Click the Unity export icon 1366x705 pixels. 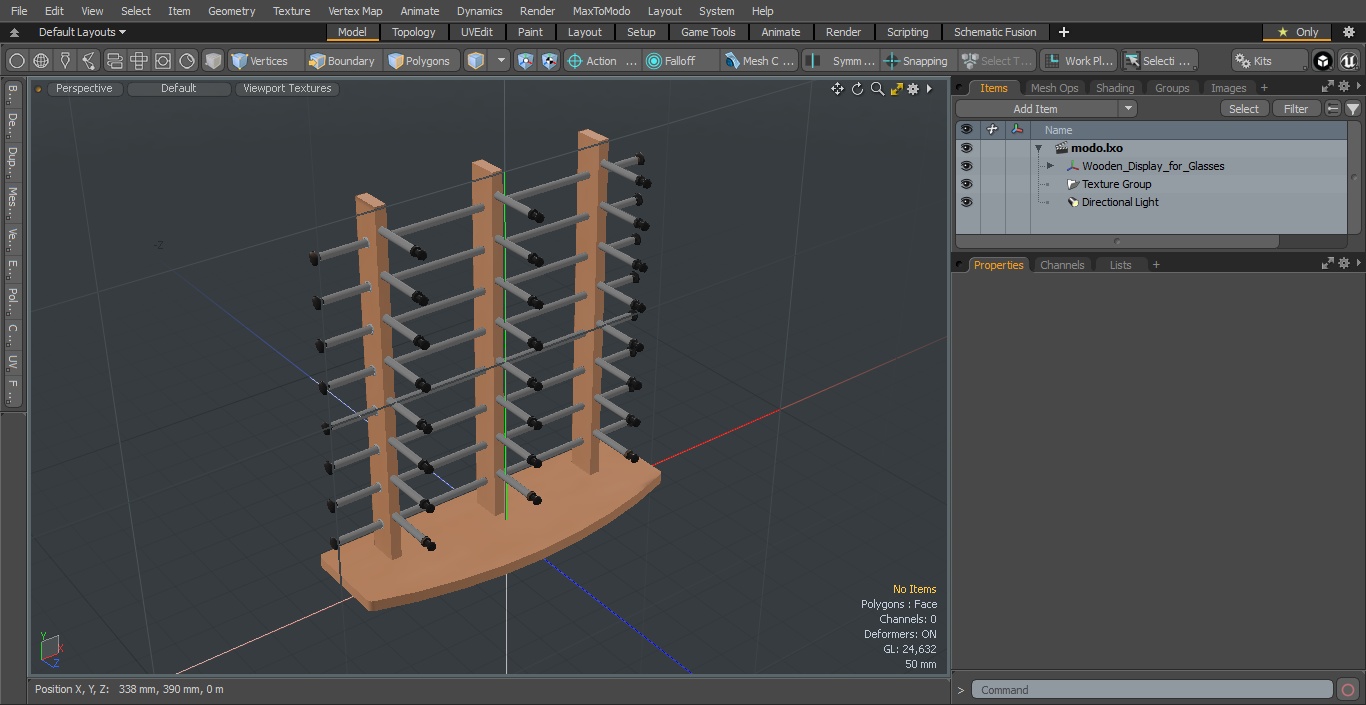1323,61
